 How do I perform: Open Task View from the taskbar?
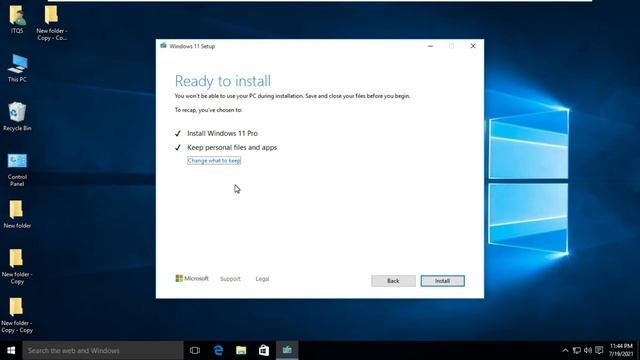[x=195, y=350]
